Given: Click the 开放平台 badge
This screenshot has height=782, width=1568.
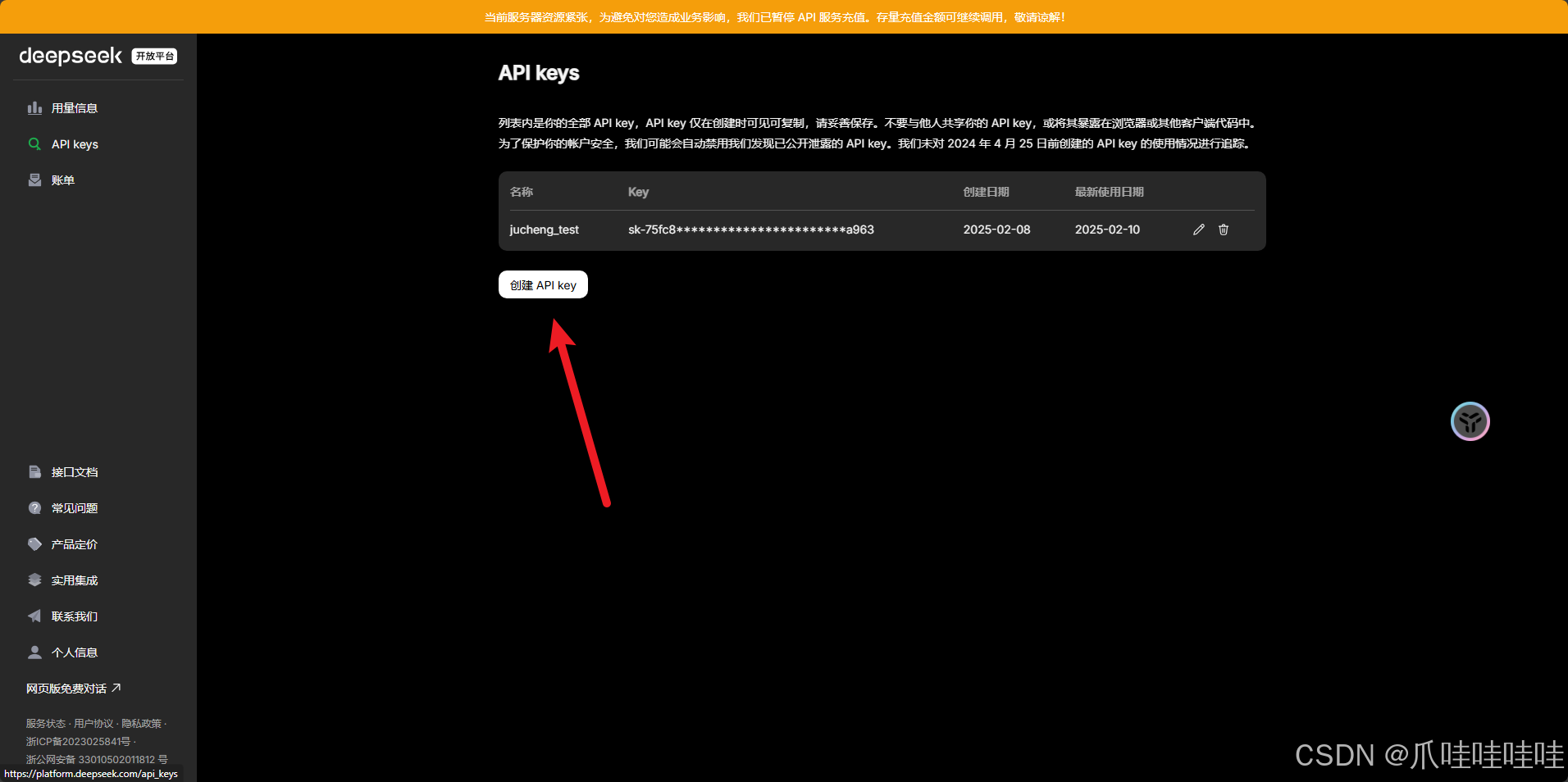Looking at the screenshot, I should click(x=154, y=56).
